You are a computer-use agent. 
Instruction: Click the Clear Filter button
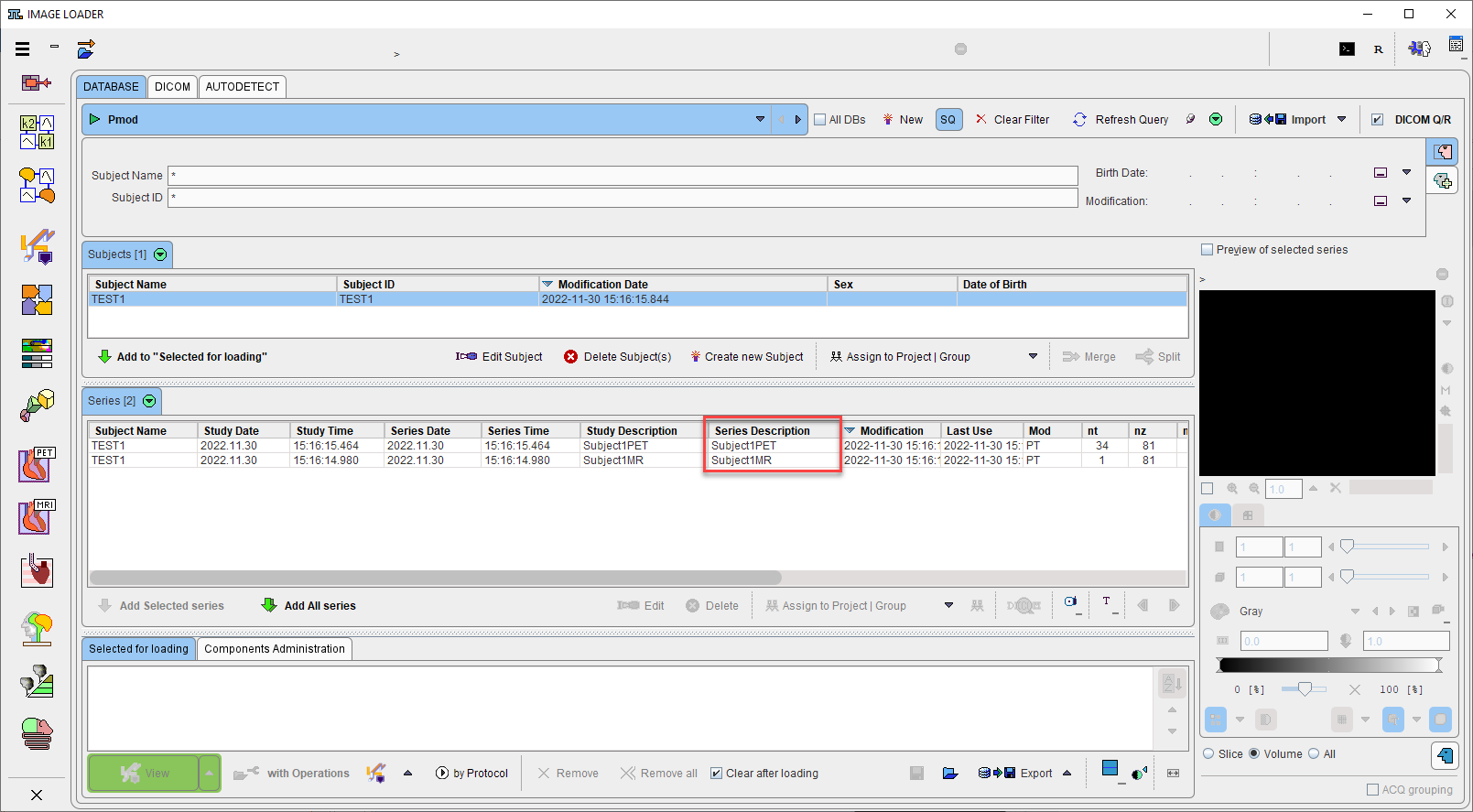[x=1013, y=120]
